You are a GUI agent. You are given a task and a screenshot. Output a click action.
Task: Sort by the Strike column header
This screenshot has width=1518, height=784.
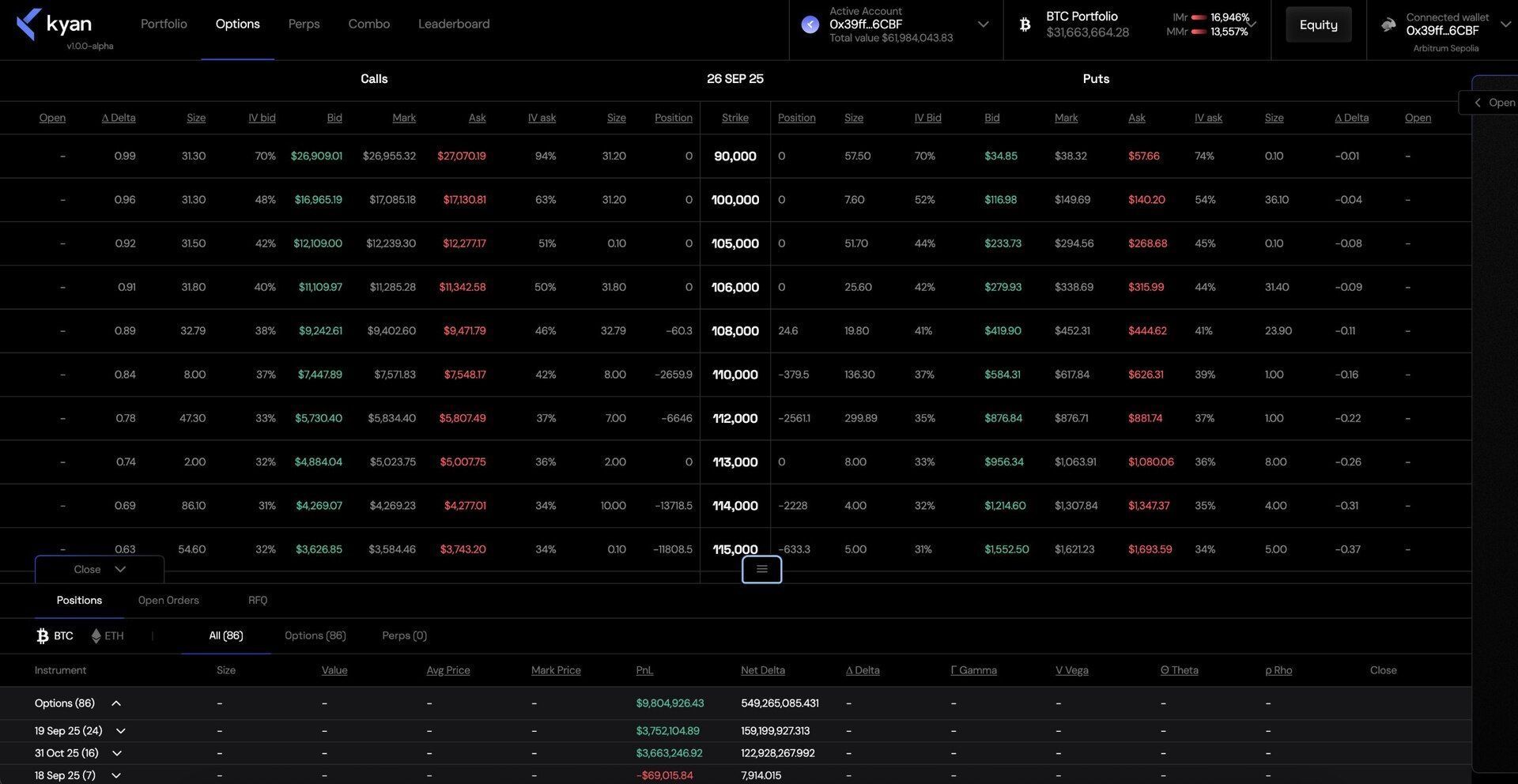click(x=735, y=118)
